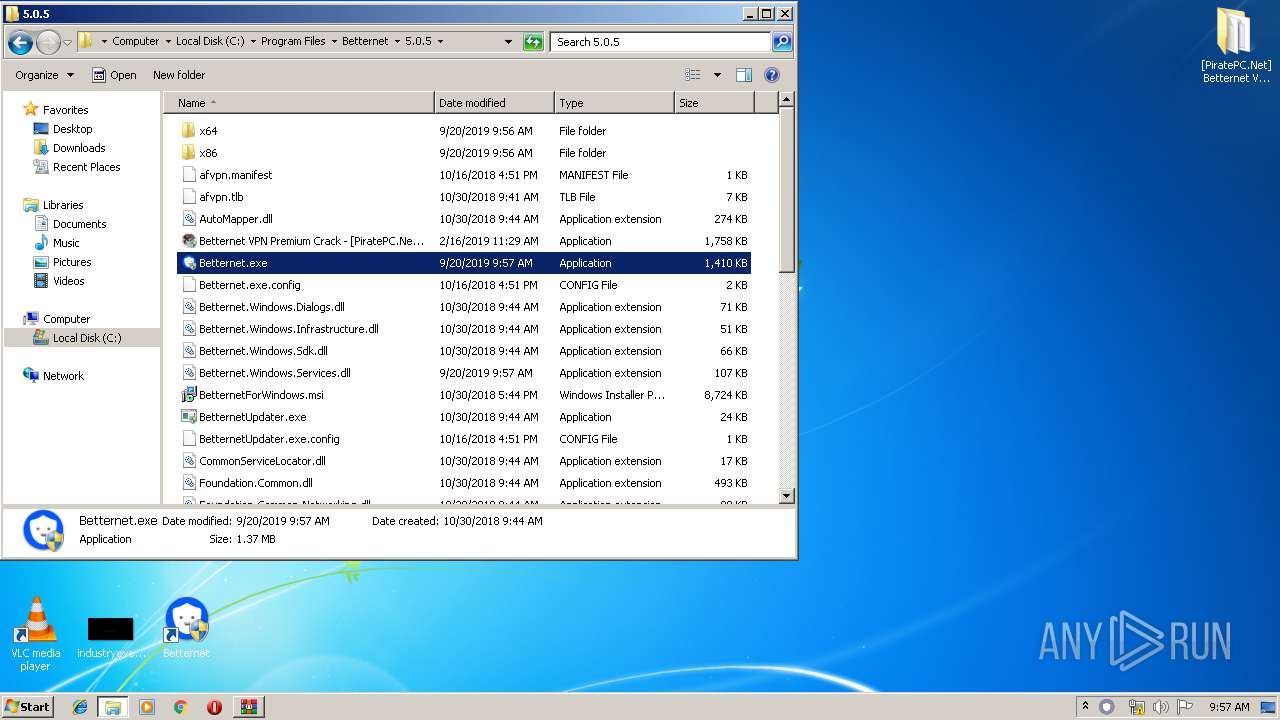The width and height of the screenshot is (1280, 720).
Task: Sort by the Type column header
Action: [615, 103]
